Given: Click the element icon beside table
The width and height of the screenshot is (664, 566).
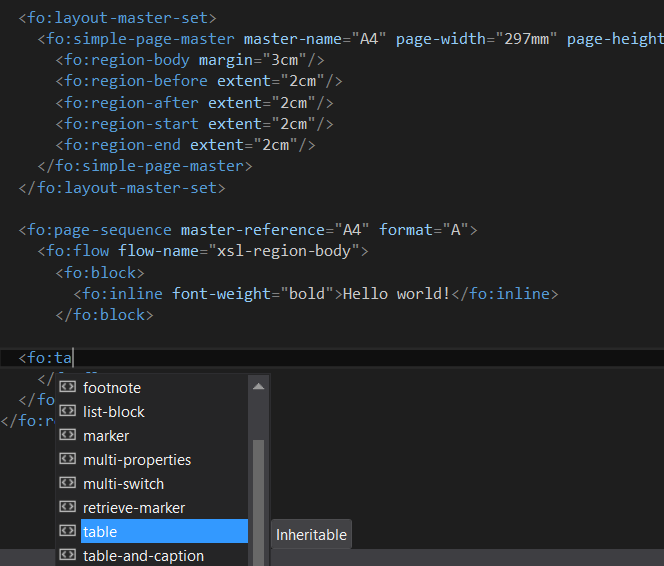Looking at the screenshot, I should 68,531.
